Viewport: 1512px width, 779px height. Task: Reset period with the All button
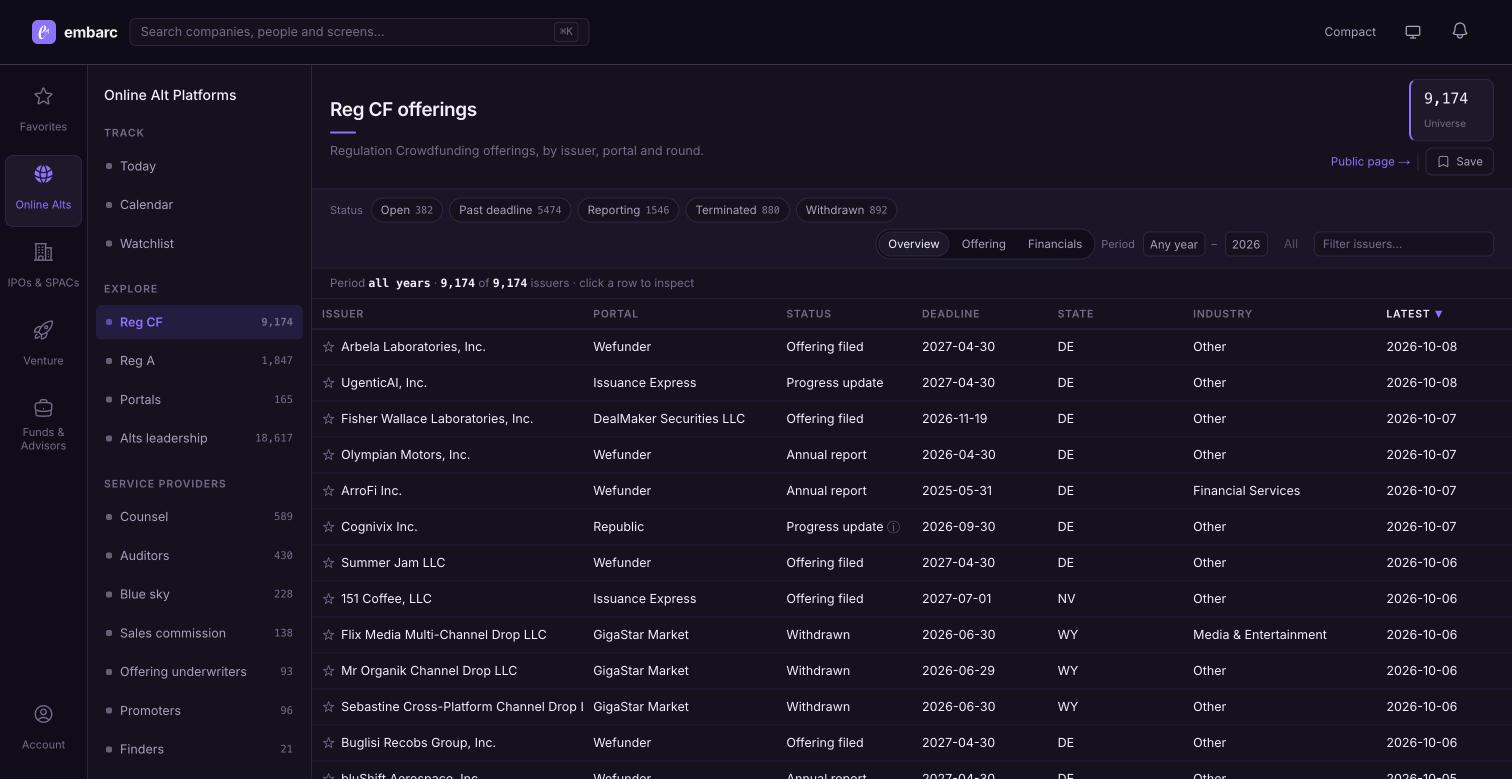[1291, 244]
